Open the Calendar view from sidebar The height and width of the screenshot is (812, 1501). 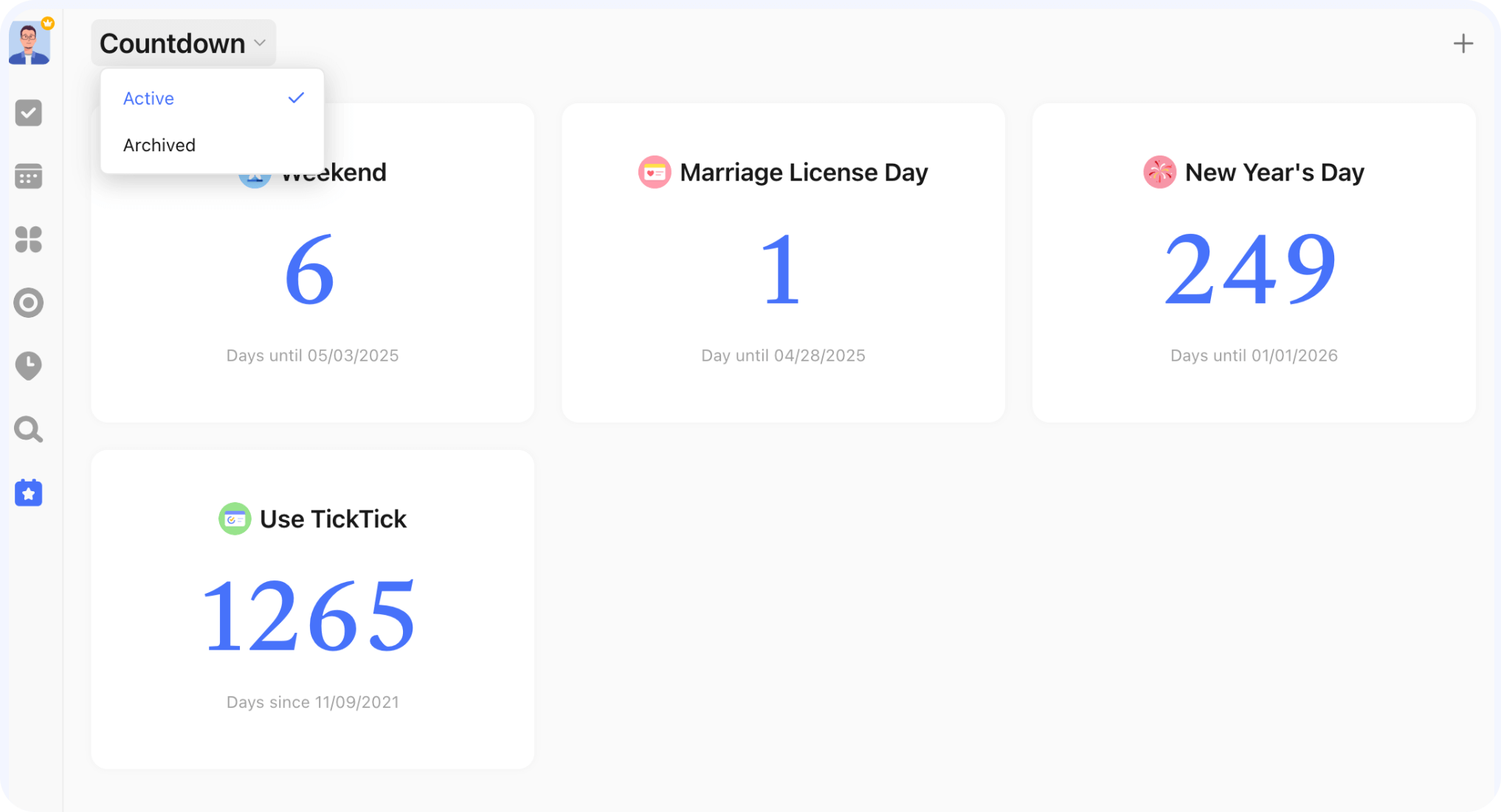pos(29,176)
